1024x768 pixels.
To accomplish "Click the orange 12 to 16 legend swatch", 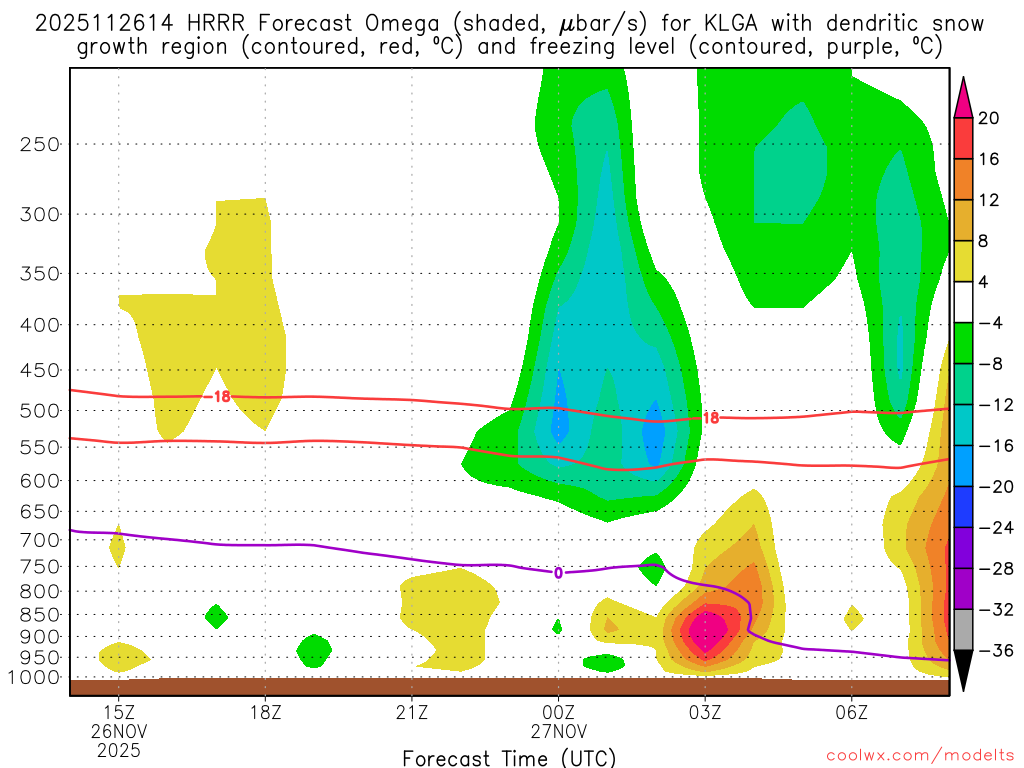I will 963,179.
